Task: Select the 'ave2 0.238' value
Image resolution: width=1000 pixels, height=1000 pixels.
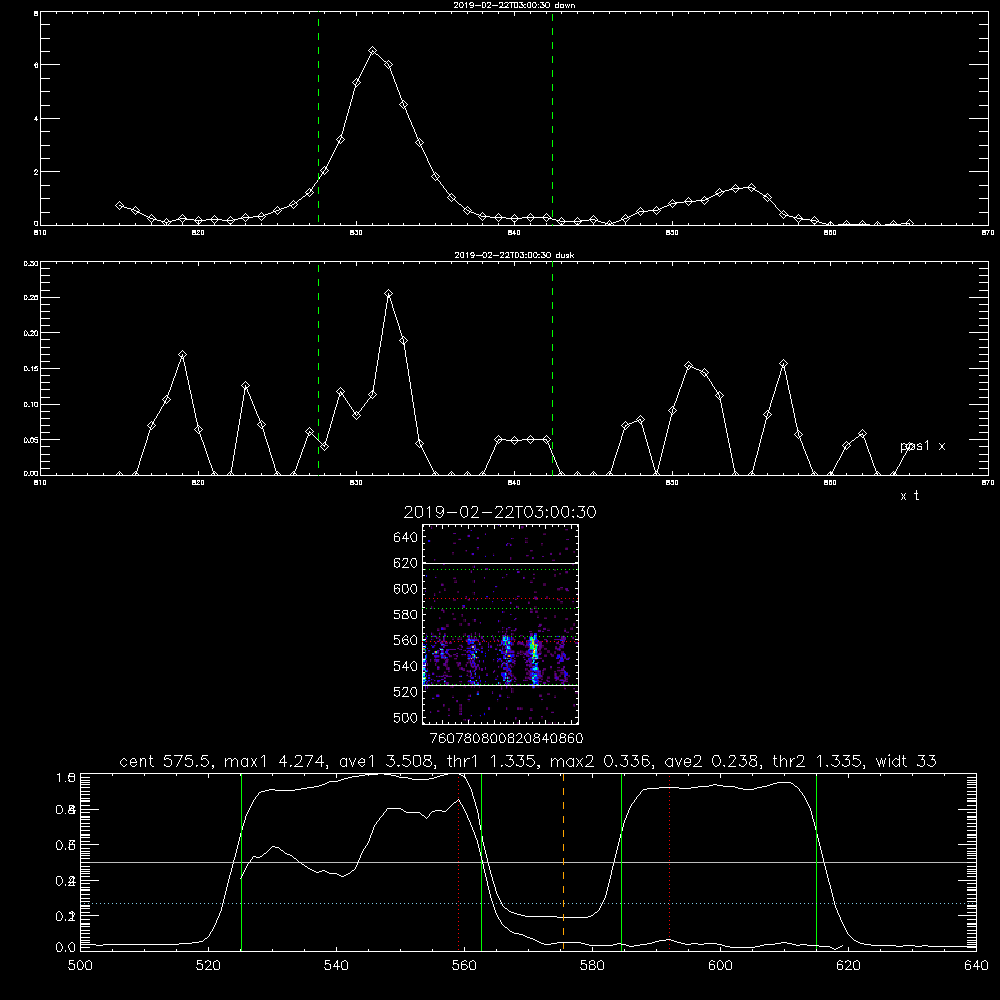Action: tap(712, 761)
